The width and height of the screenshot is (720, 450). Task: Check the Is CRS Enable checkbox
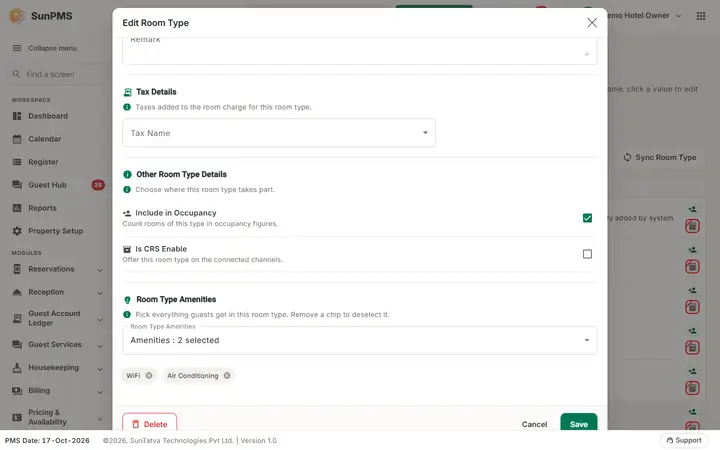587,254
